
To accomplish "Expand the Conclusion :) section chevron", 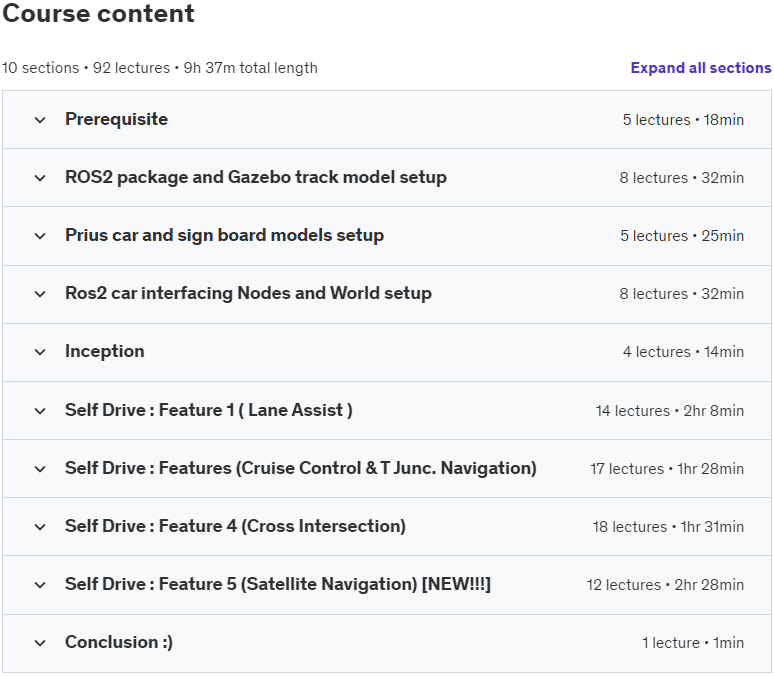I will (40, 643).
